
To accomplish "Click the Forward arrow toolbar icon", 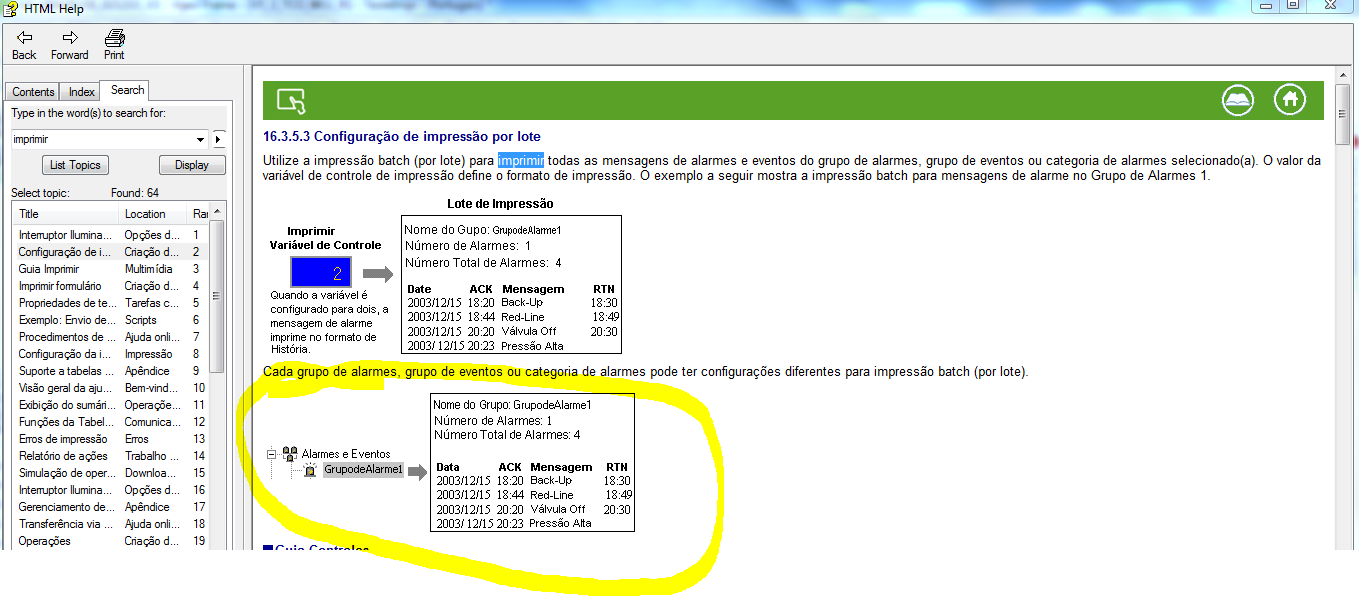I will [x=69, y=37].
